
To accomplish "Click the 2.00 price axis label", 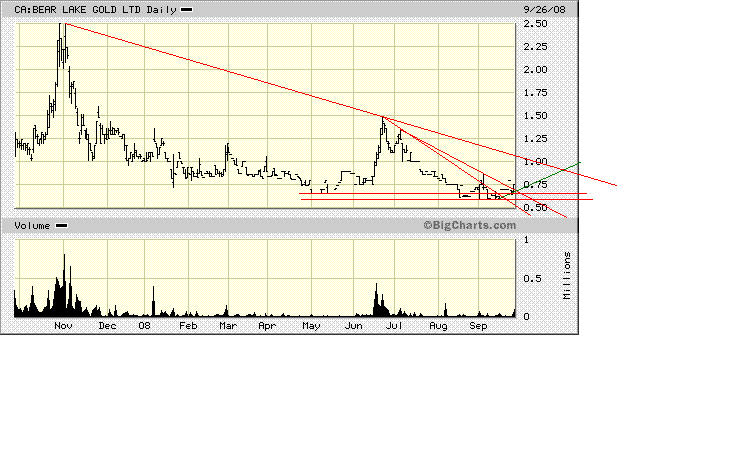I will pyautogui.click(x=536, y=70).
